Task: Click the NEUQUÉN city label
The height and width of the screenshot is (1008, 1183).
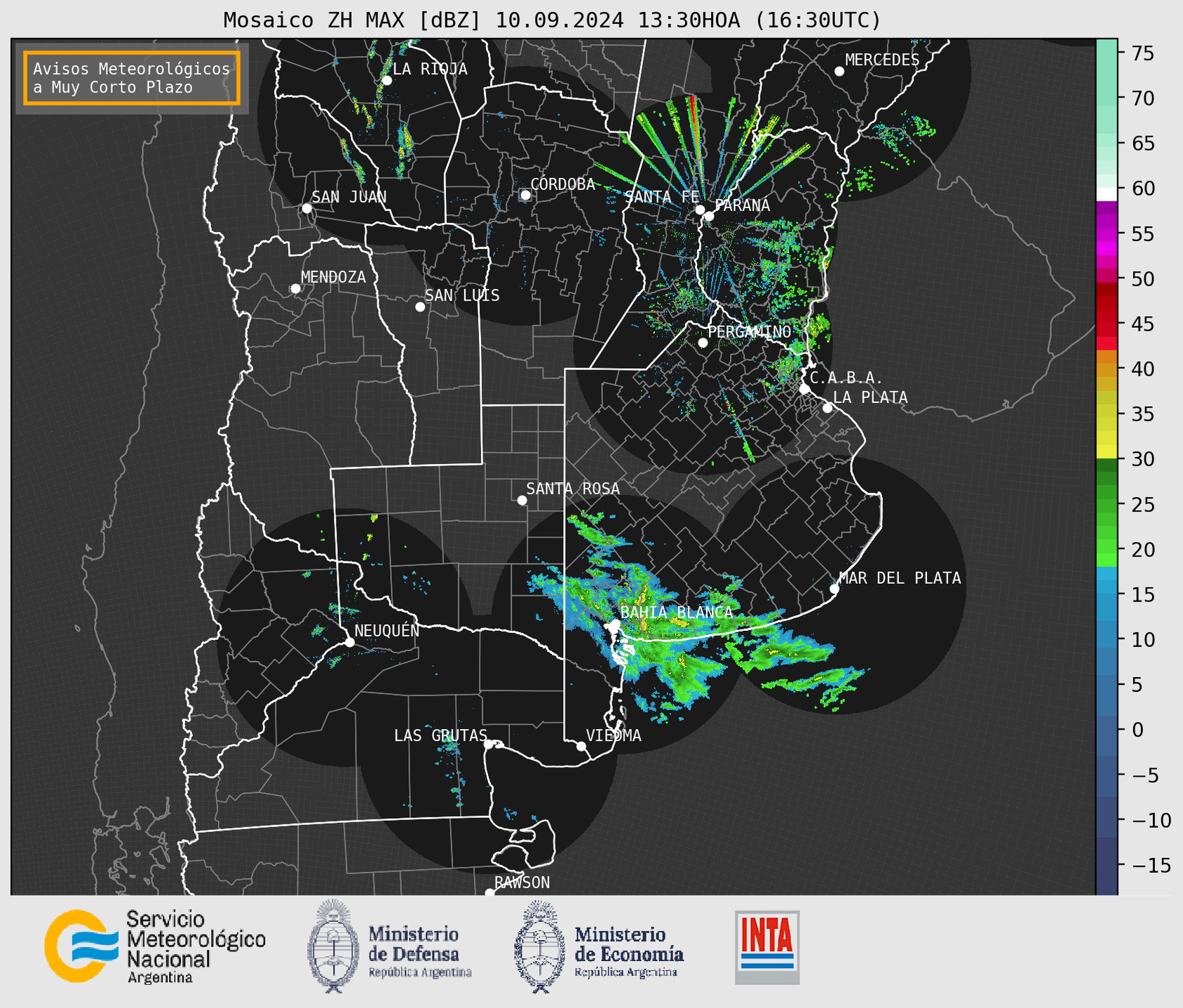Action: 387,630
